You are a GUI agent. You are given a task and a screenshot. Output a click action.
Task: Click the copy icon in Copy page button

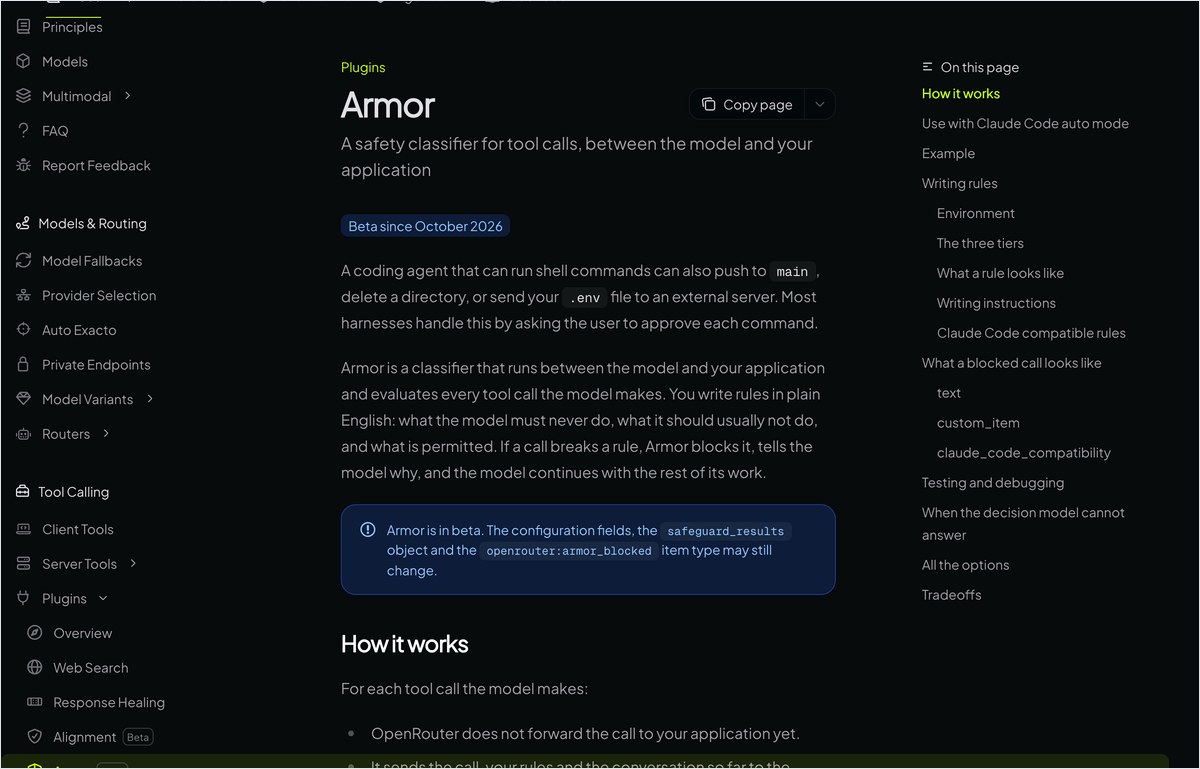(x=709, y=104)
